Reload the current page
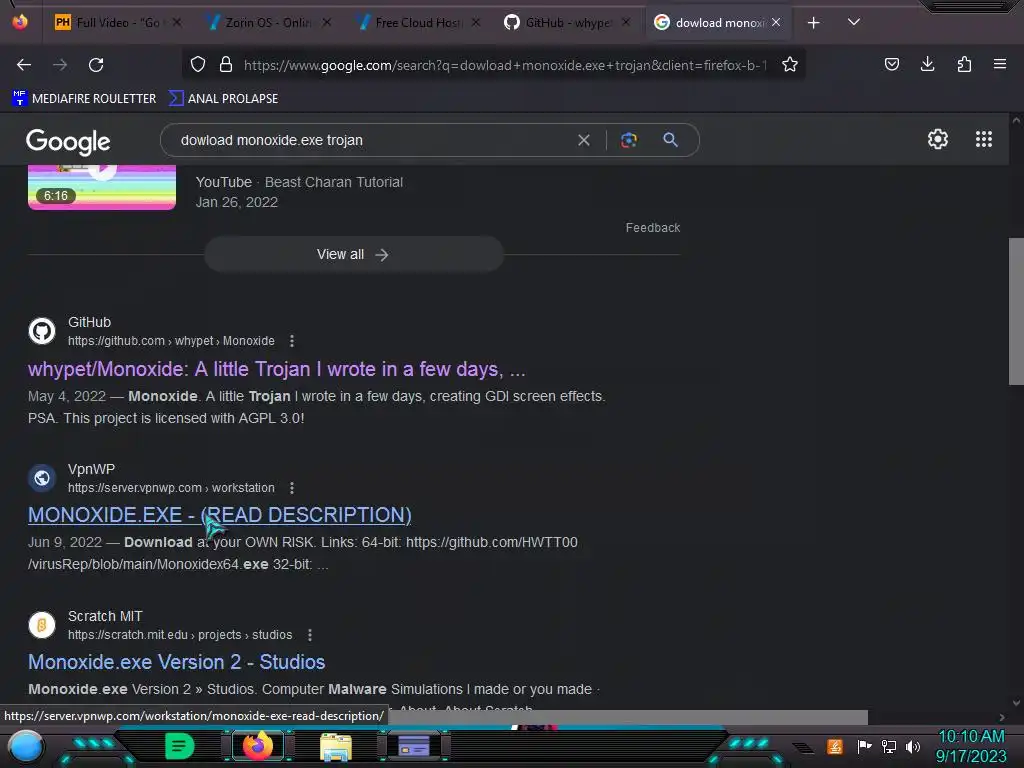 (96, 65)
